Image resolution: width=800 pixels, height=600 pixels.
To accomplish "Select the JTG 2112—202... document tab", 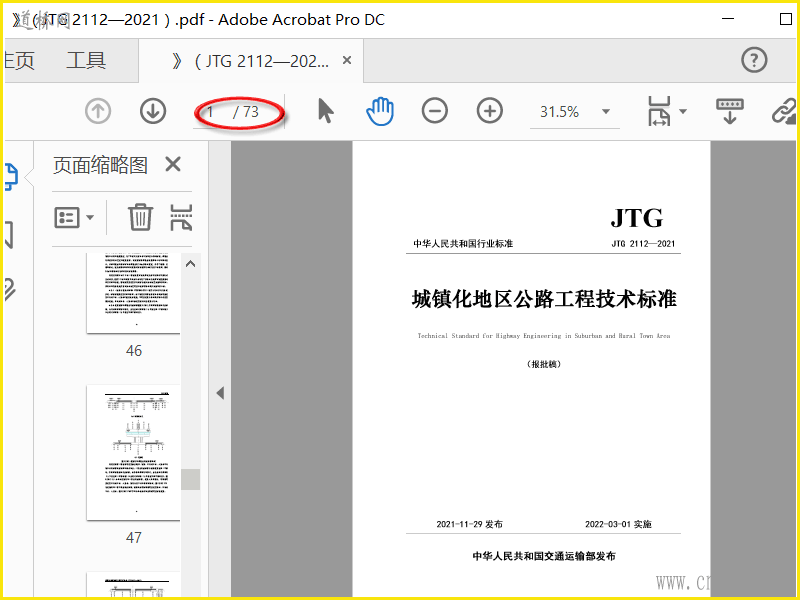I will (x=250, y=61).
